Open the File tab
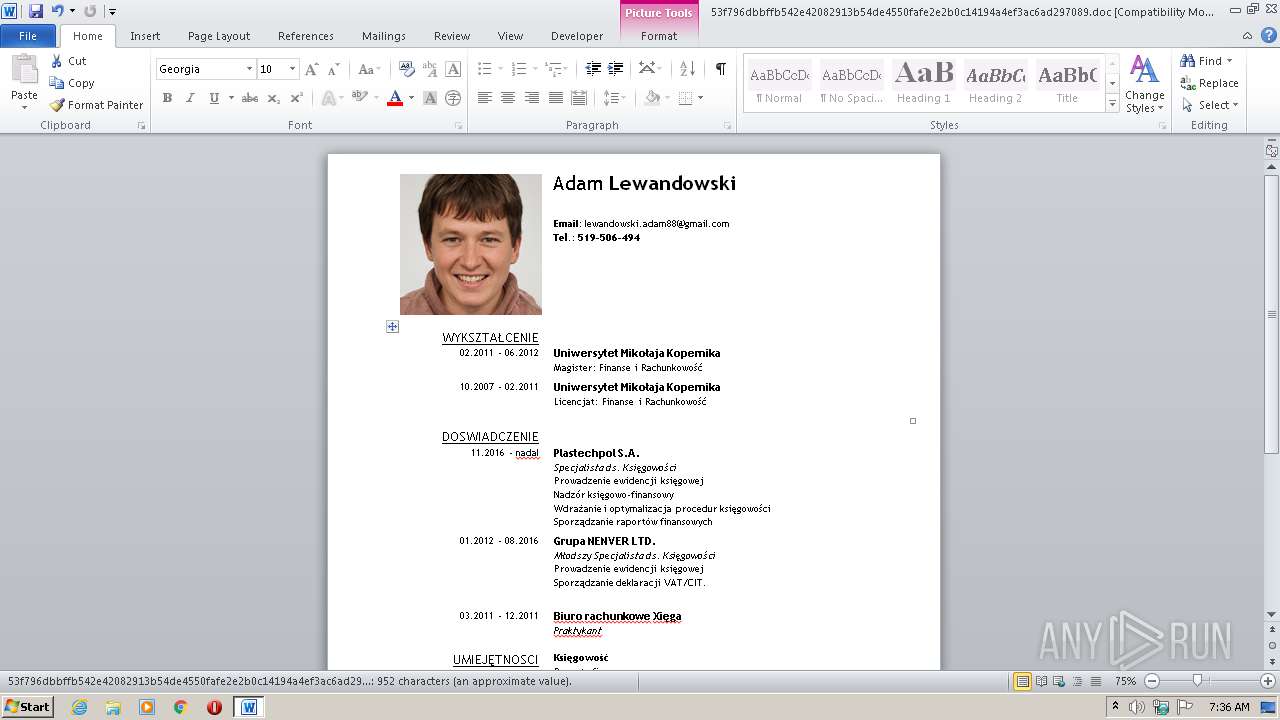The image size is (1280, 720). (28, 36)
